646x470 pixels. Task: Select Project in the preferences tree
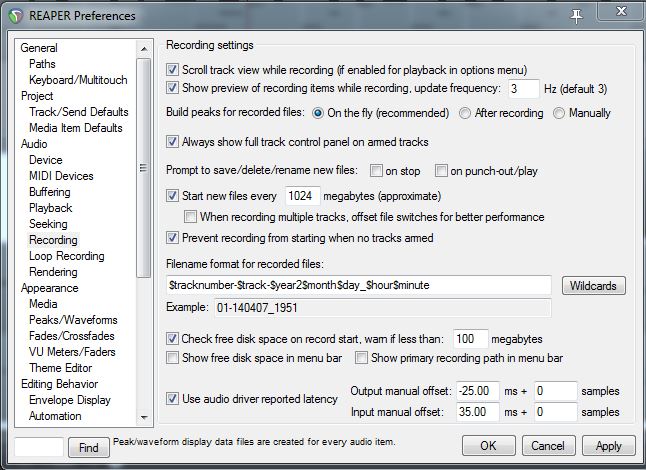tap(37, 96)
